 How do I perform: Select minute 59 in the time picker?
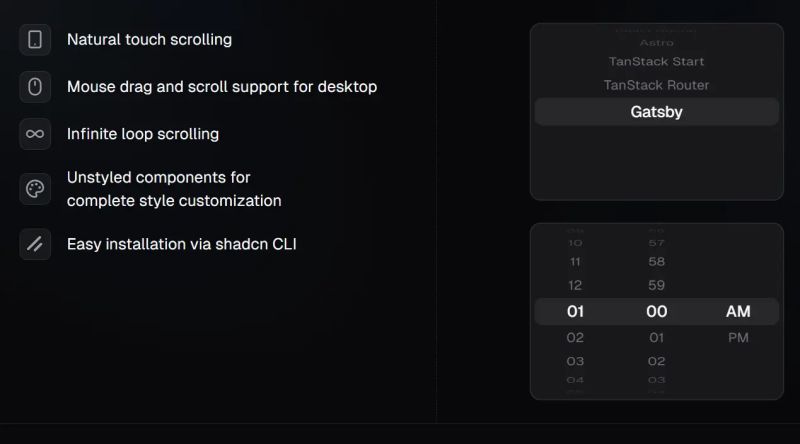(x=656, y=285)
